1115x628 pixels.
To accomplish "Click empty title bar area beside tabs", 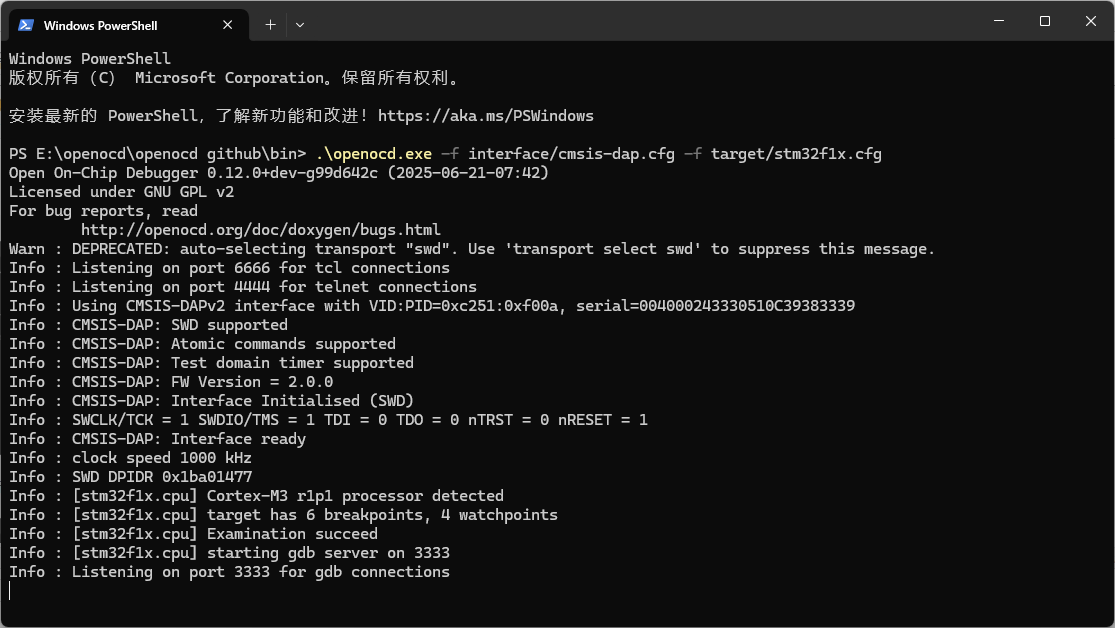I will (640, 21).
